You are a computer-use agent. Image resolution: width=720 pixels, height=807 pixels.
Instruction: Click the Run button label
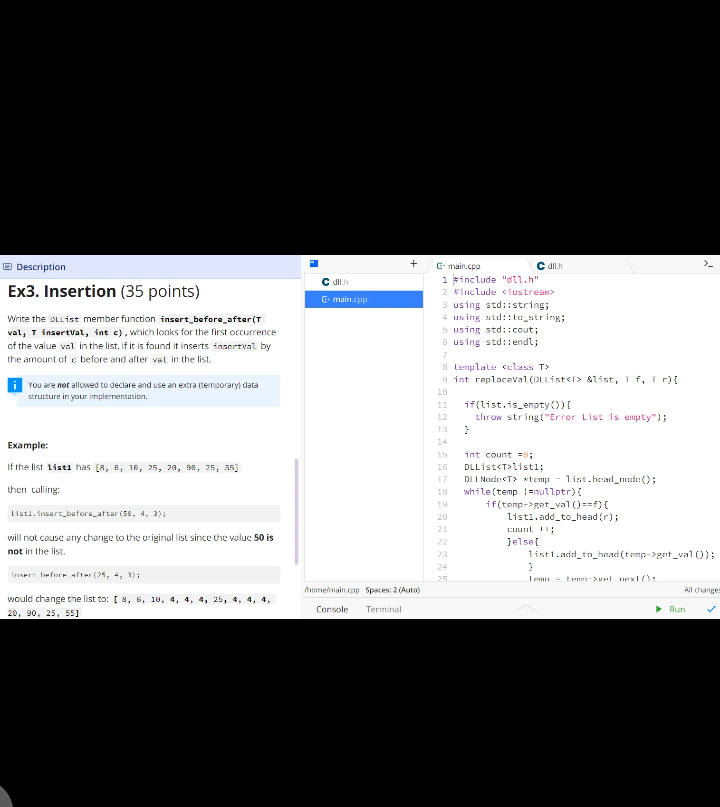677,609
